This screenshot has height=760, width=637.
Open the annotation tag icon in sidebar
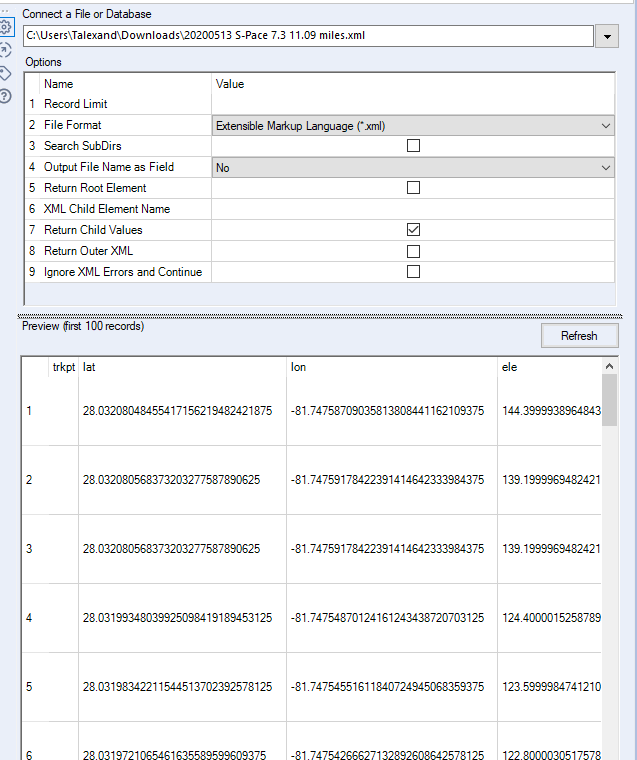[x=5, y=74]
